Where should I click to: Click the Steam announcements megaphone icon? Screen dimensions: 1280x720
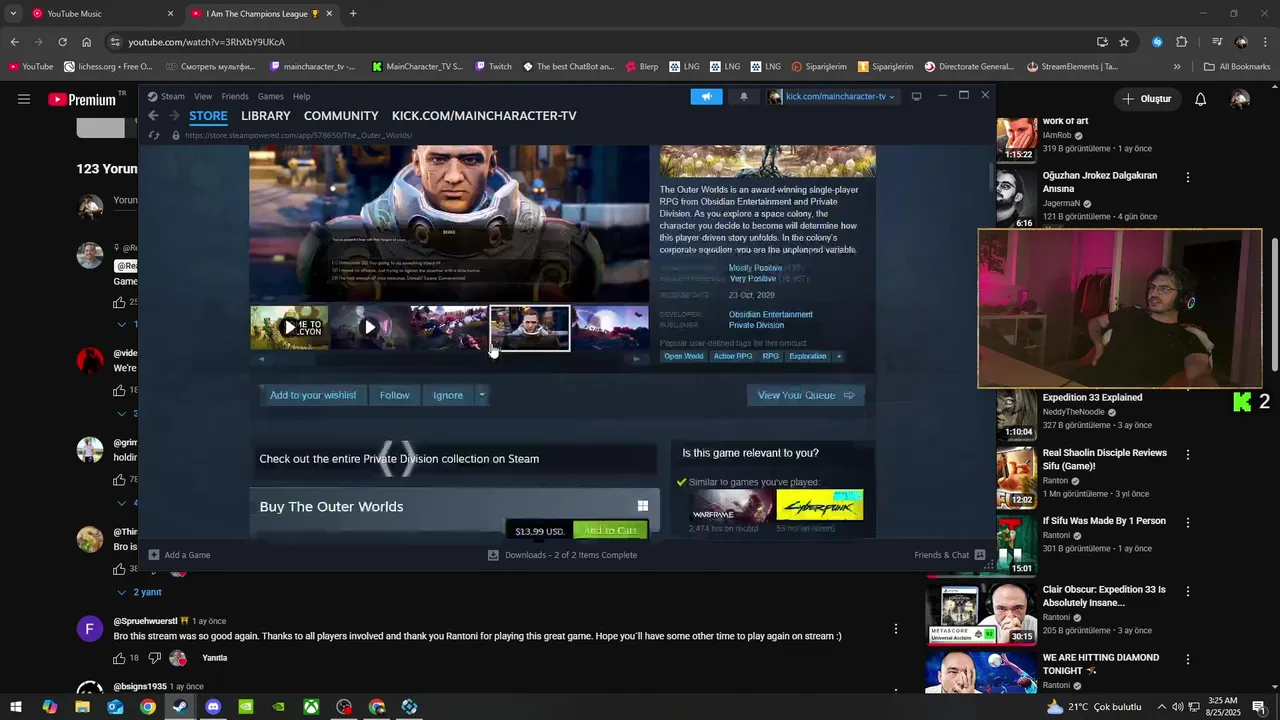(706, 96)
